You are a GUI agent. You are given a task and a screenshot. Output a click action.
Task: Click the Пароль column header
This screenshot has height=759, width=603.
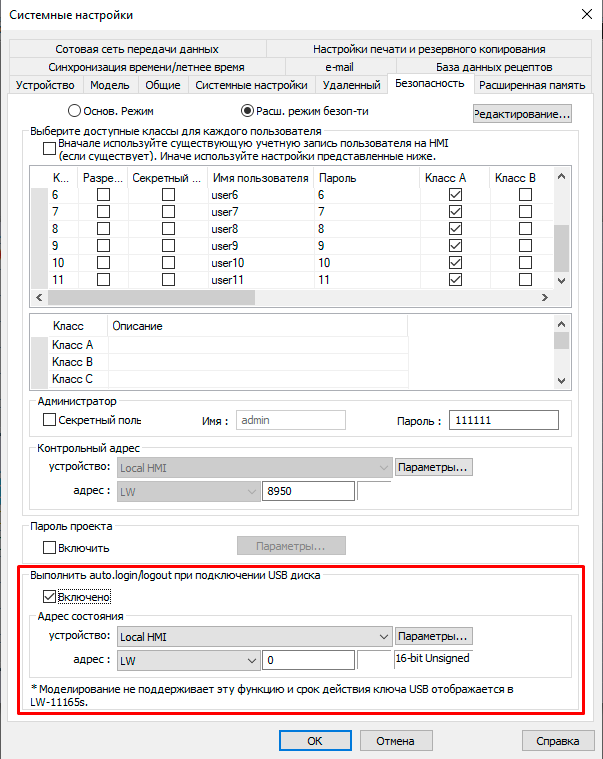click(367, 178)
